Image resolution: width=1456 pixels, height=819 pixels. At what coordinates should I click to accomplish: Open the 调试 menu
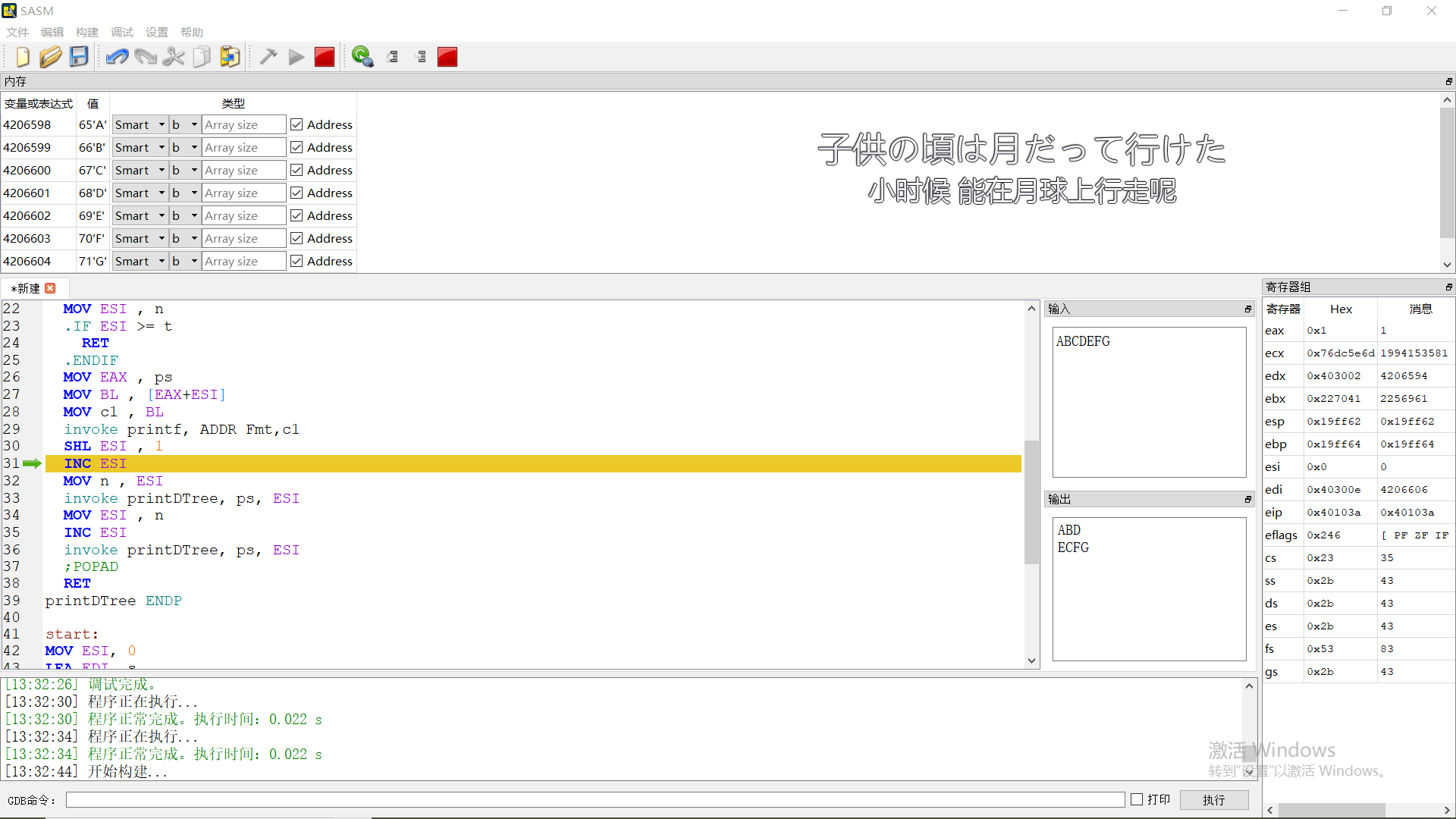point(121,32)
